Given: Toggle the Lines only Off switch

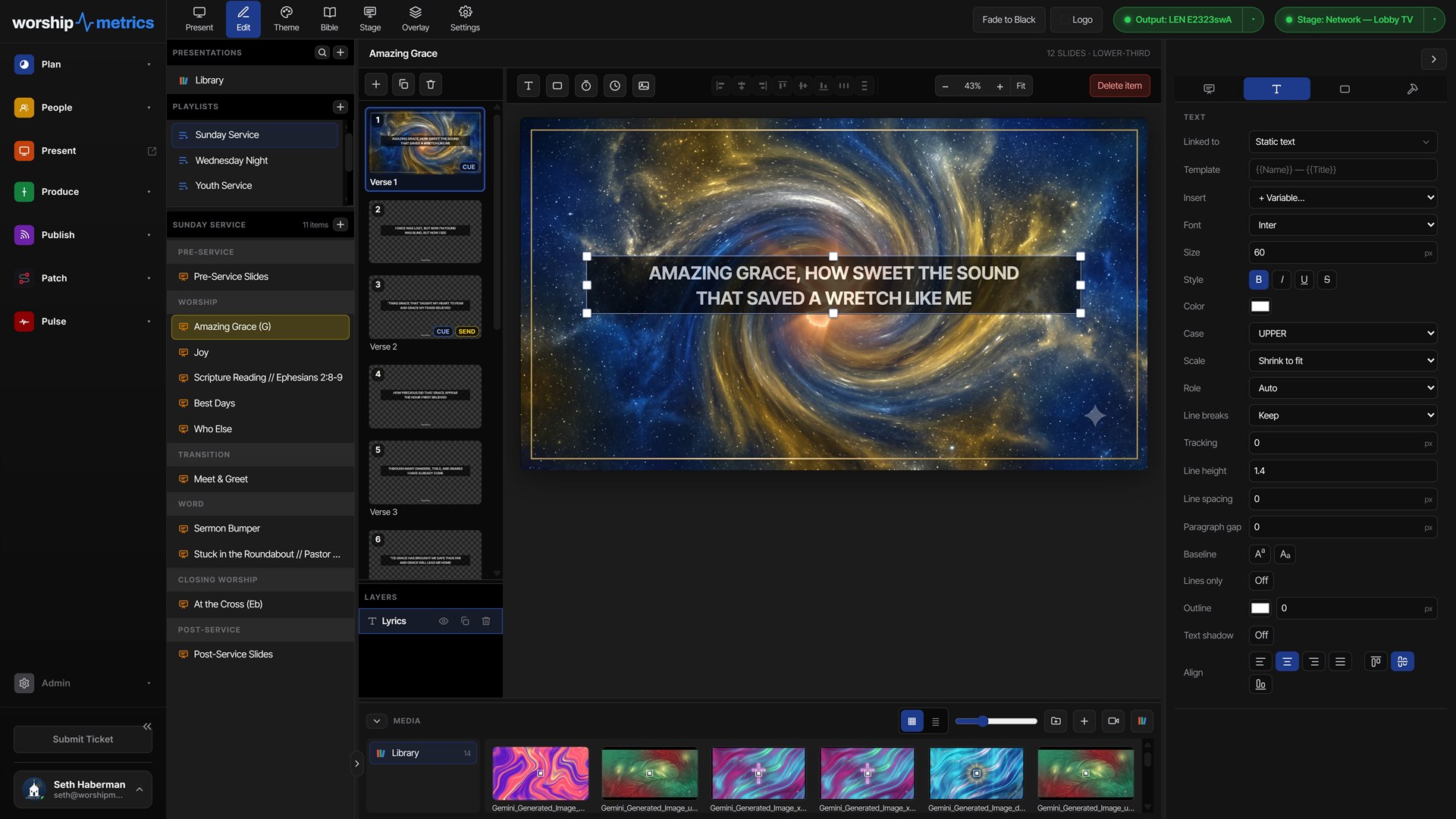Looking at the screenshot, I should [x=1261, y=581].
